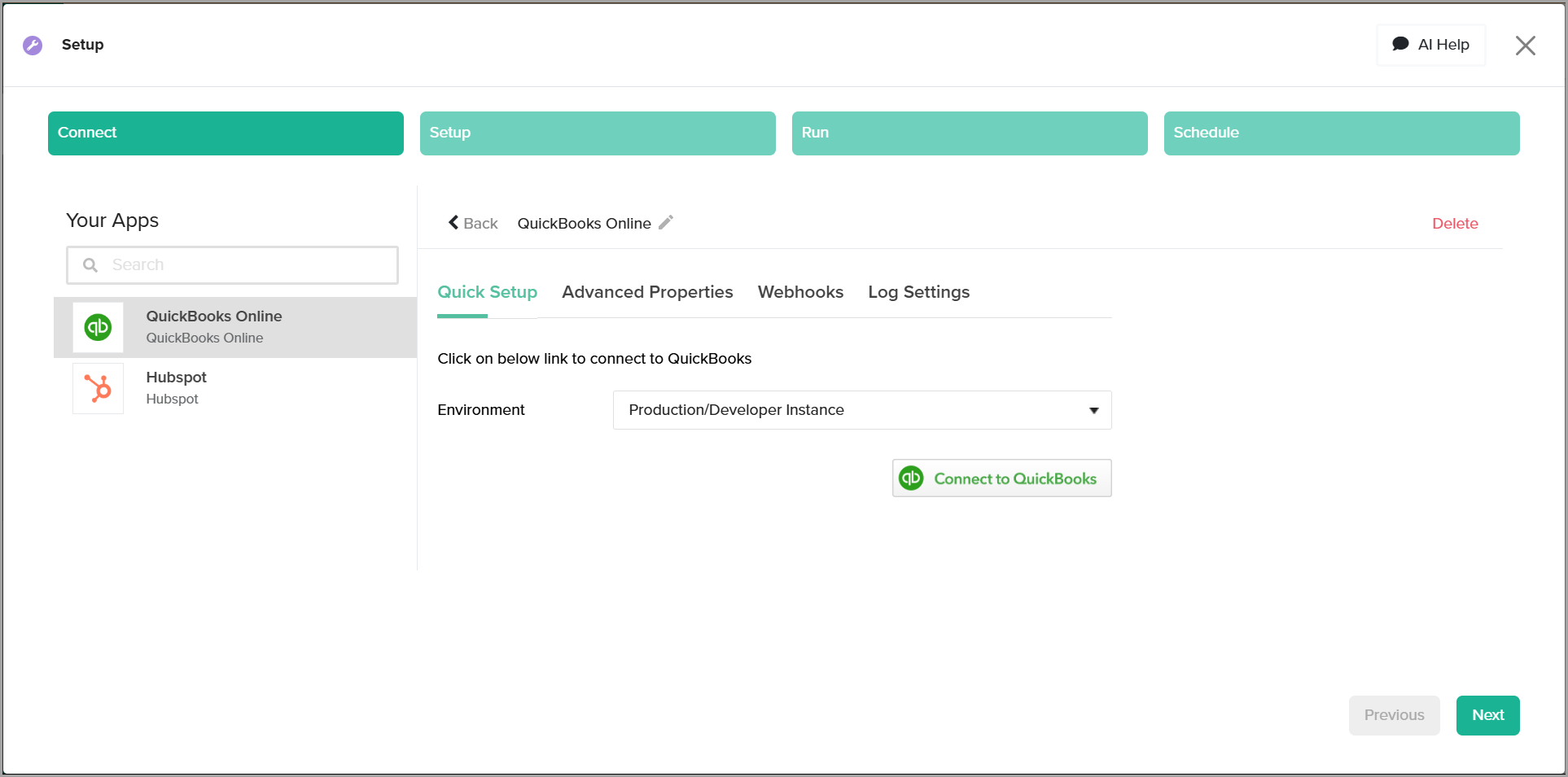The width and height of the screenshot is (1568, 777).
Task: Select the Log Settings tab
Action: click(918, 292)
